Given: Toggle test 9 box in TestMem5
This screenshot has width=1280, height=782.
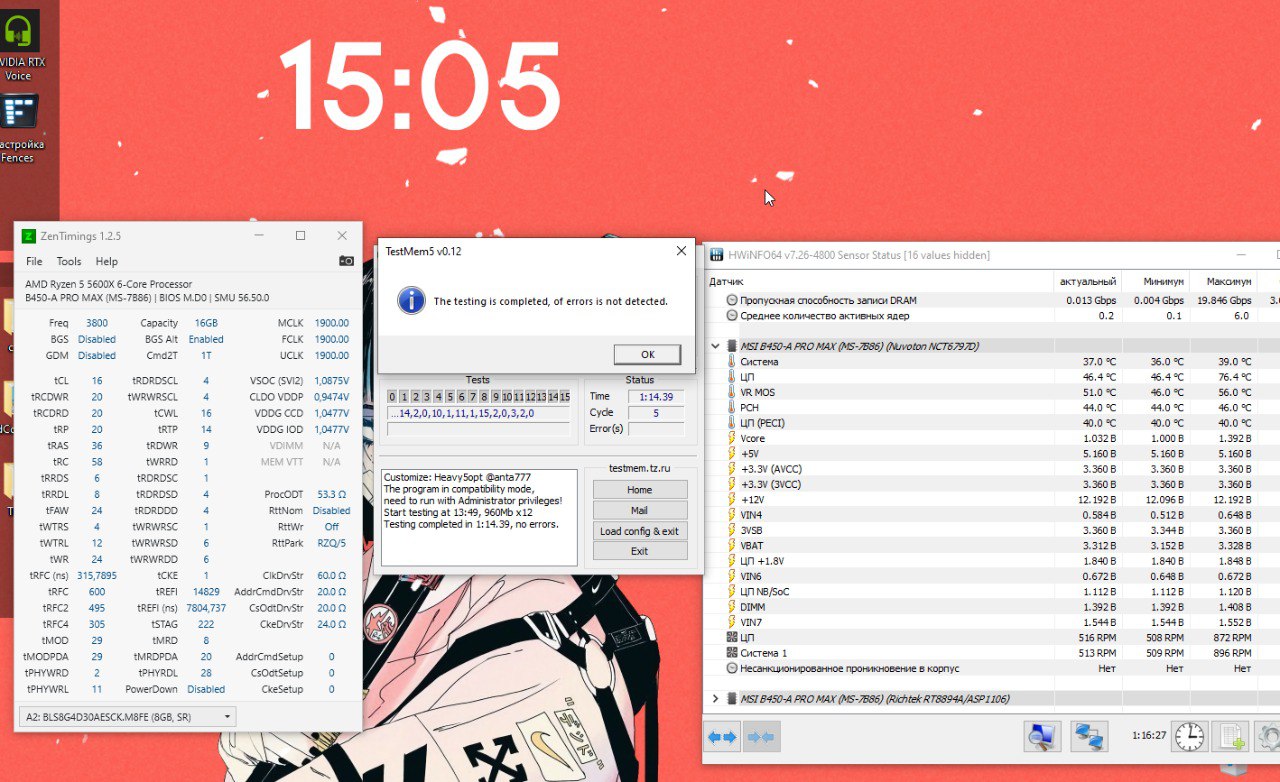Looking at the screenshot, I should 496,397.
